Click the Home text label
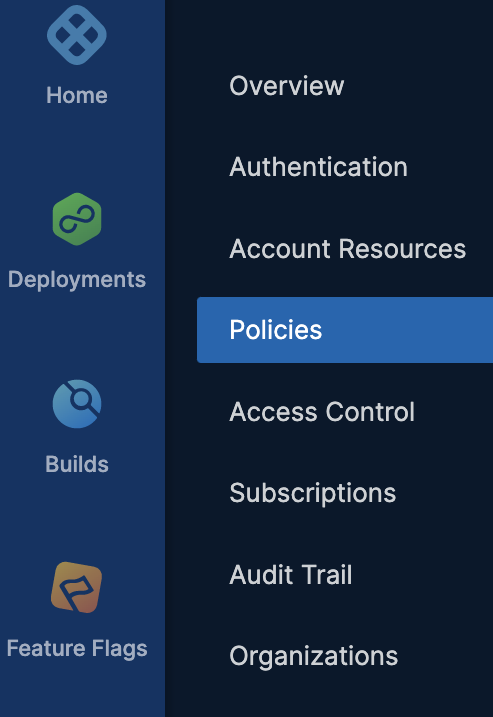Viewport: 493px width, 717px height. click(77, 96)
